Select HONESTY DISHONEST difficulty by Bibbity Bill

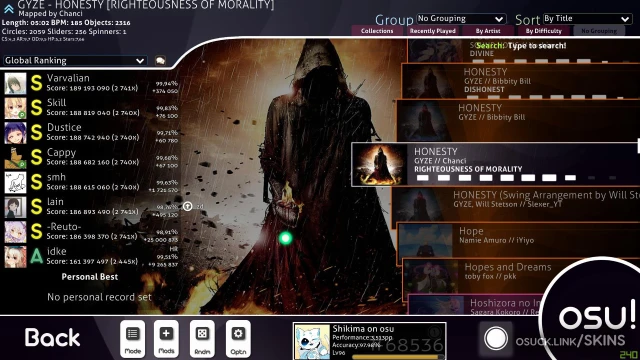tap(521, 81)
